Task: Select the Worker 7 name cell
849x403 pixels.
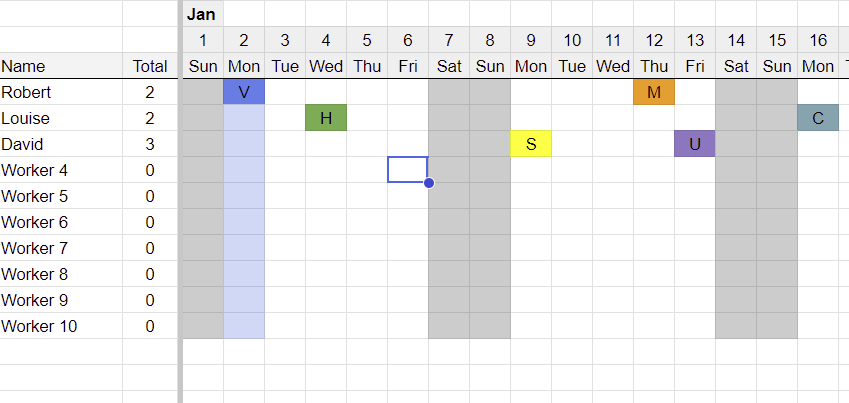Action: 60,248
